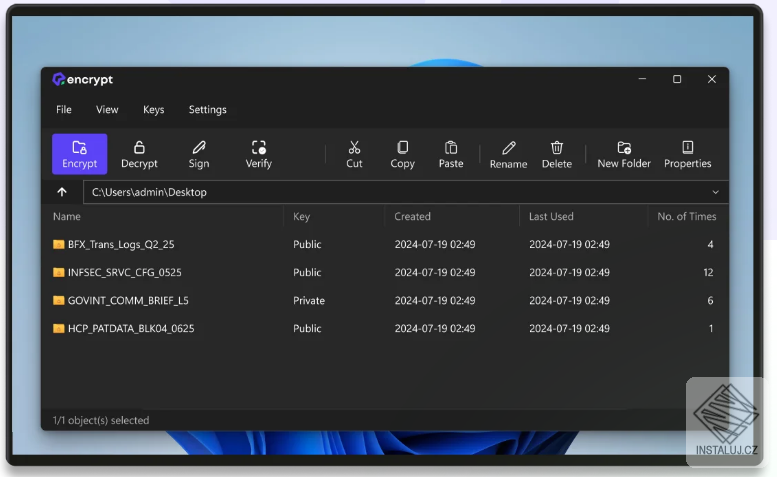This screenshot has width=777, height=477.
Task: Select the BFX_Trans_Logs_Q2_25 folder name
Action: [x=121, y=244]
